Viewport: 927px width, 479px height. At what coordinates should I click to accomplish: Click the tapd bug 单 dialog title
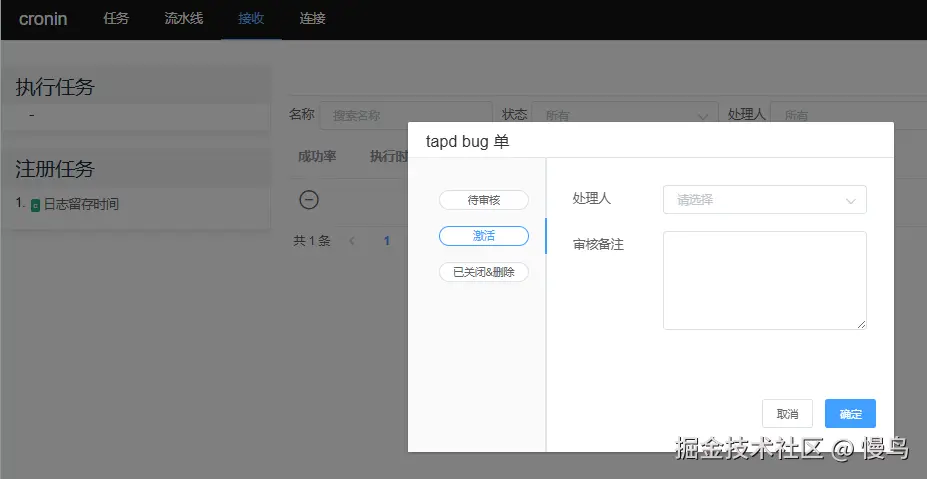[467, 141]
